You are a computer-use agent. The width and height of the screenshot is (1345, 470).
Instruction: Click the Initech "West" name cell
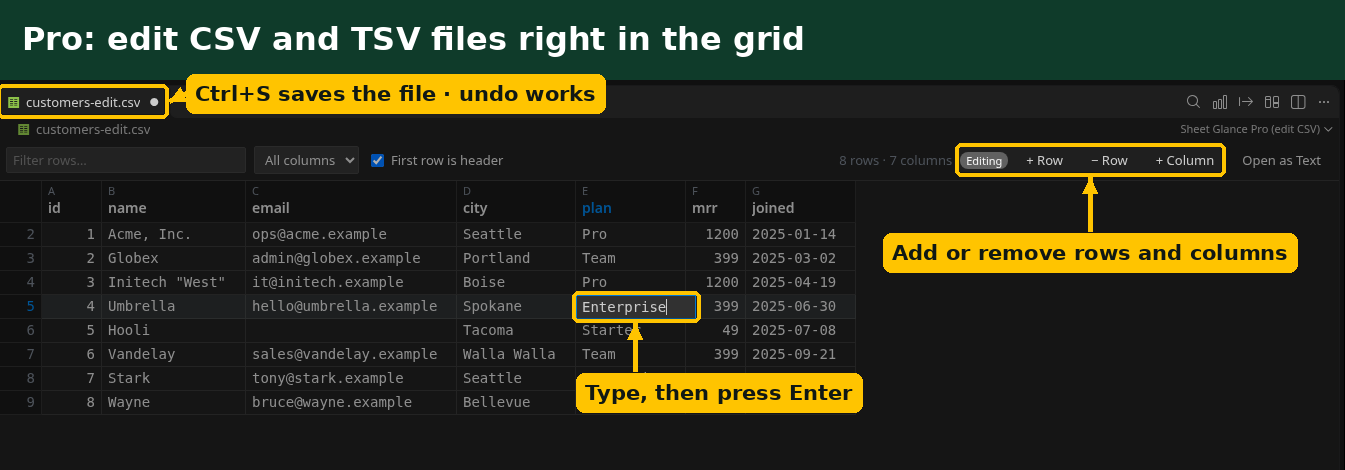[173, 282]
